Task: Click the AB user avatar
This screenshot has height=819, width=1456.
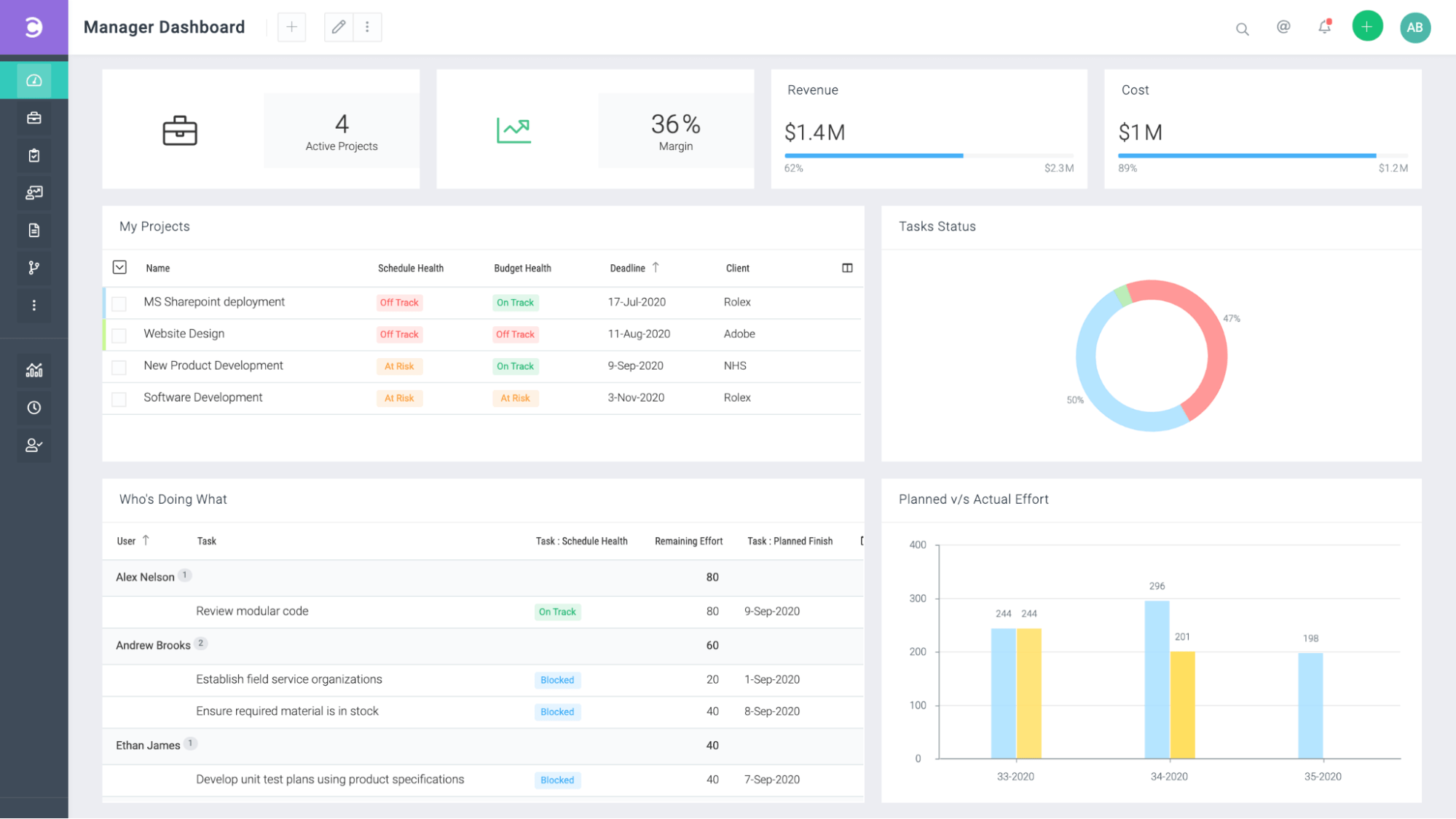Action: tap(1414, 28)
